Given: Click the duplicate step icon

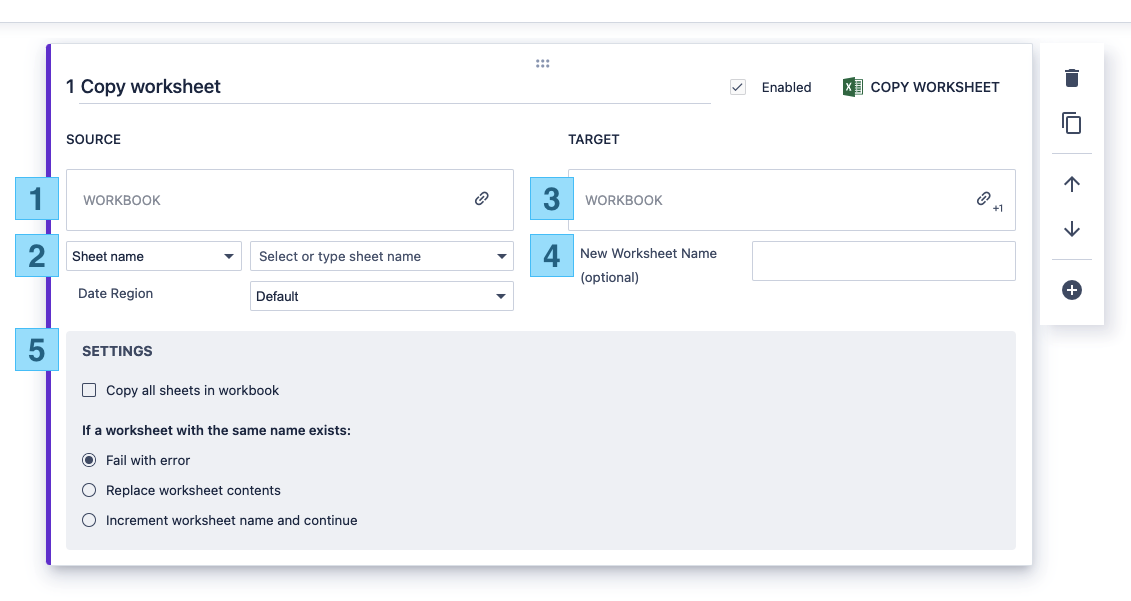Looking at the screenshot, I should click(1072, 123).
